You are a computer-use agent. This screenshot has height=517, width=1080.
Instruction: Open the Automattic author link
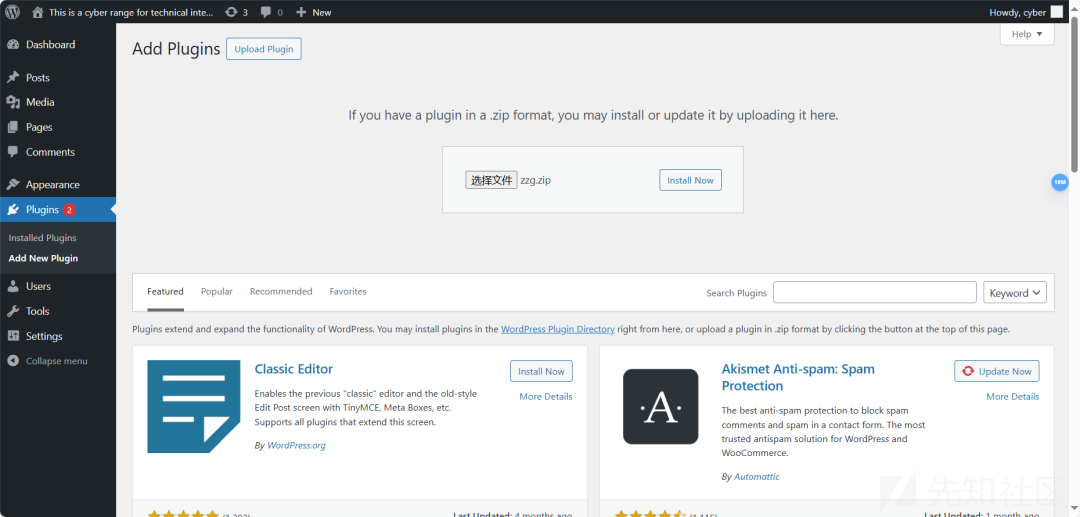(757, 476)
